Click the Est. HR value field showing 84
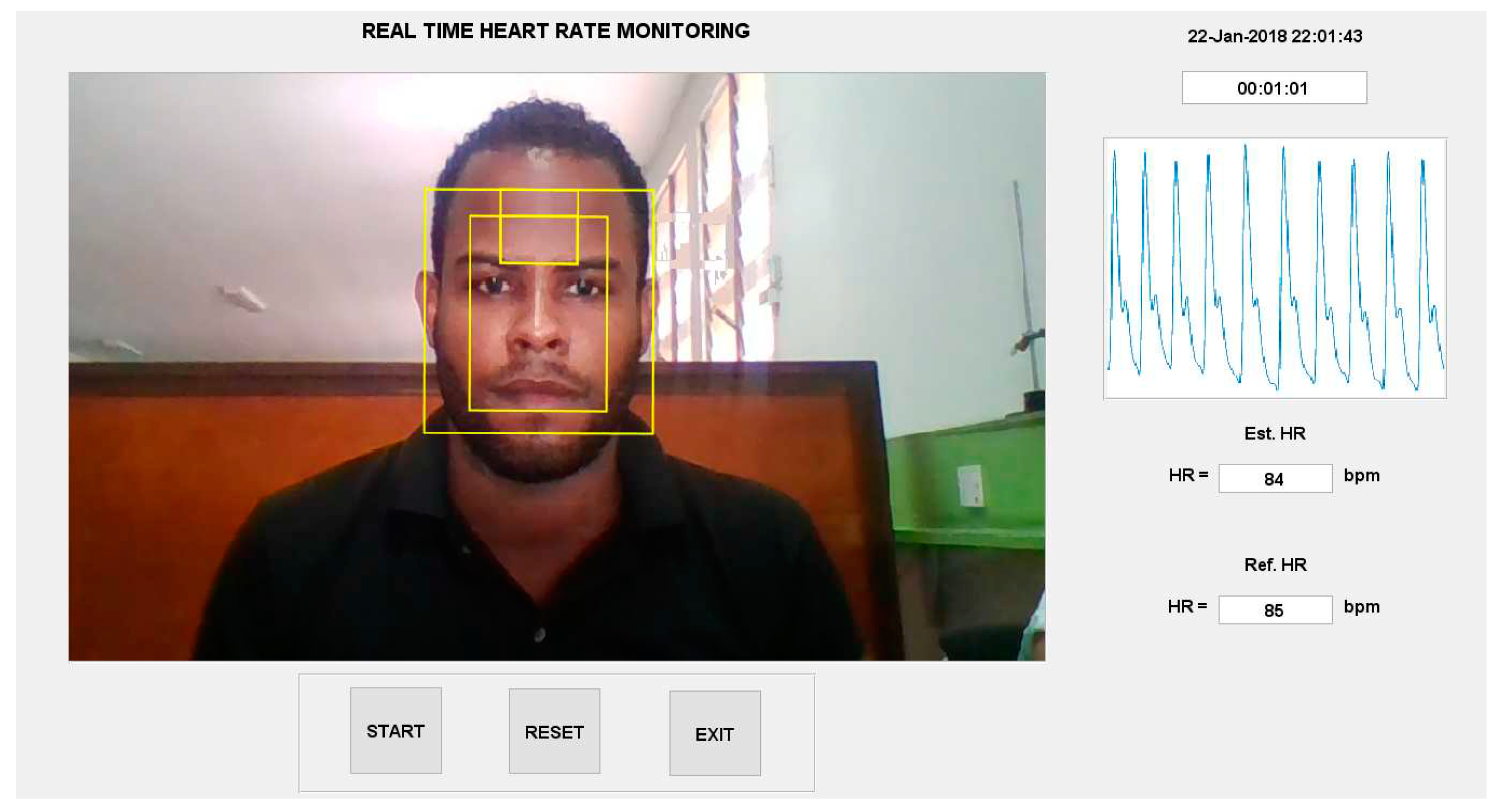The image size is (1500, 812). [1275, 479]
